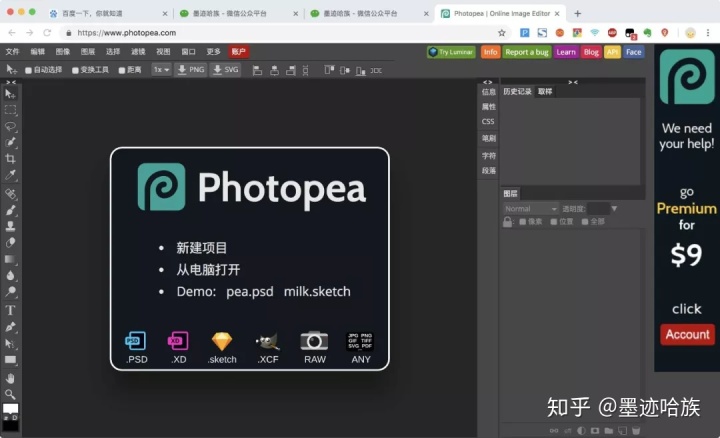This screenshot has width=720, height=438.
Task: Click the delete layer trash icon
Action: pyautogui.click(x=636, y=431)
